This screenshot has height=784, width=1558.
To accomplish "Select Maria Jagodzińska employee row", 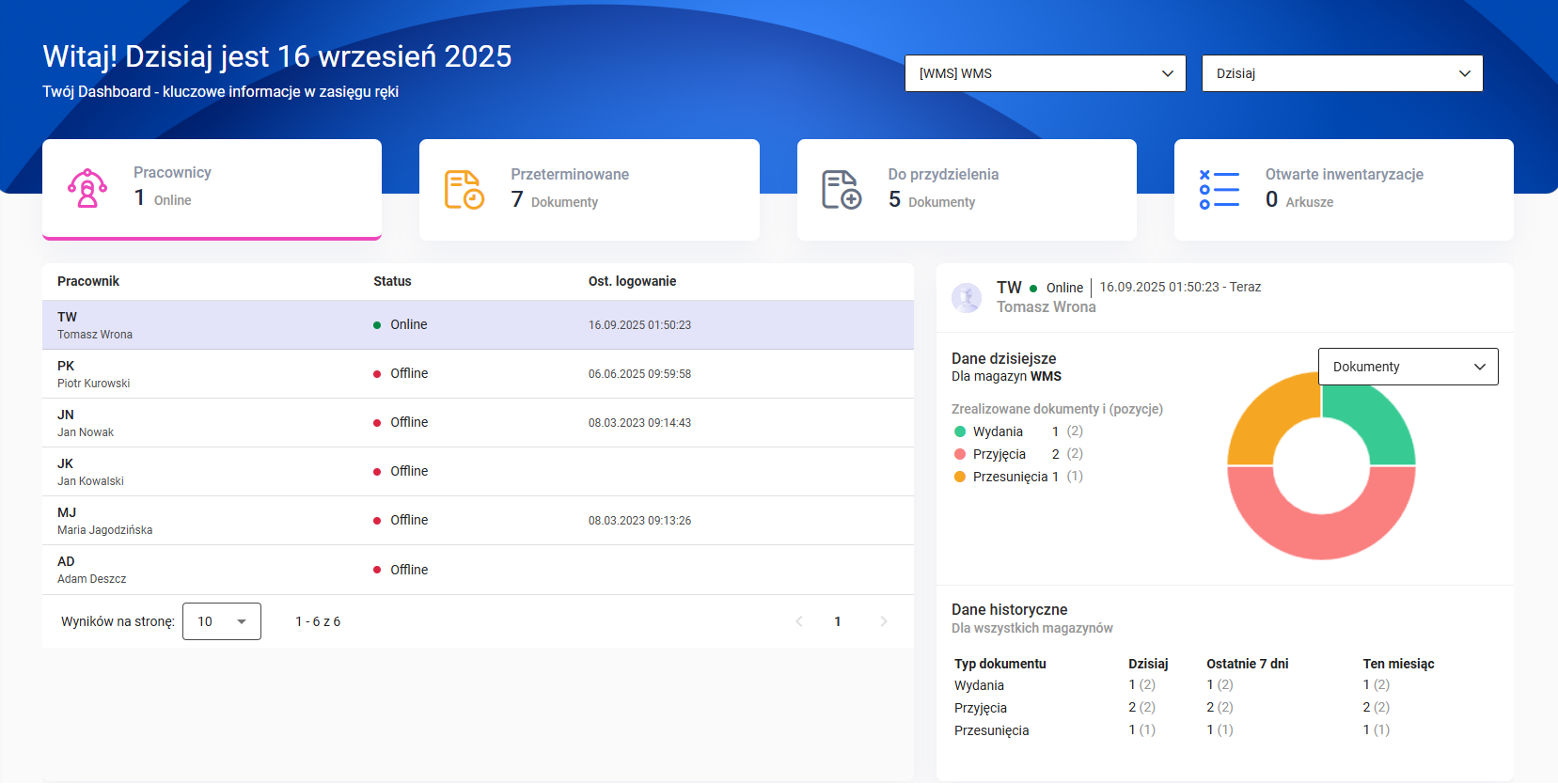I will (x=478, y=521).
